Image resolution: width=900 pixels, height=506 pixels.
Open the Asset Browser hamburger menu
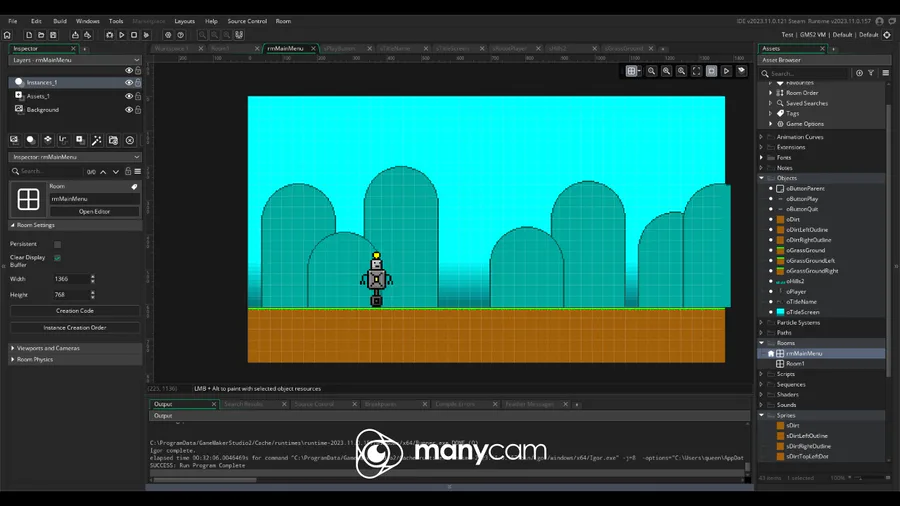(x=886, y=73)
